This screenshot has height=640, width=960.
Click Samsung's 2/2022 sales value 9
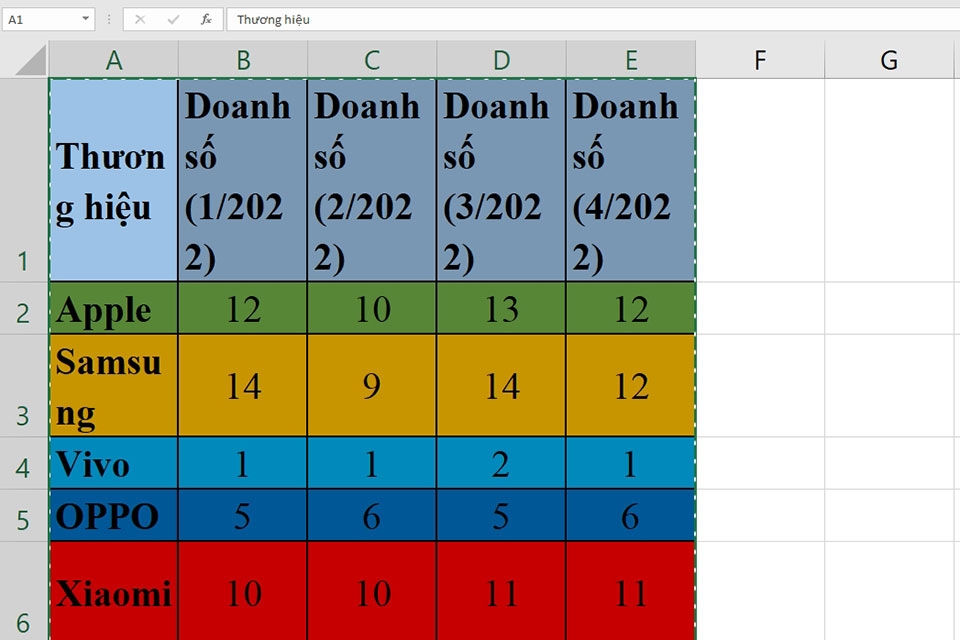pyautogui.click(x=372, y=385)
